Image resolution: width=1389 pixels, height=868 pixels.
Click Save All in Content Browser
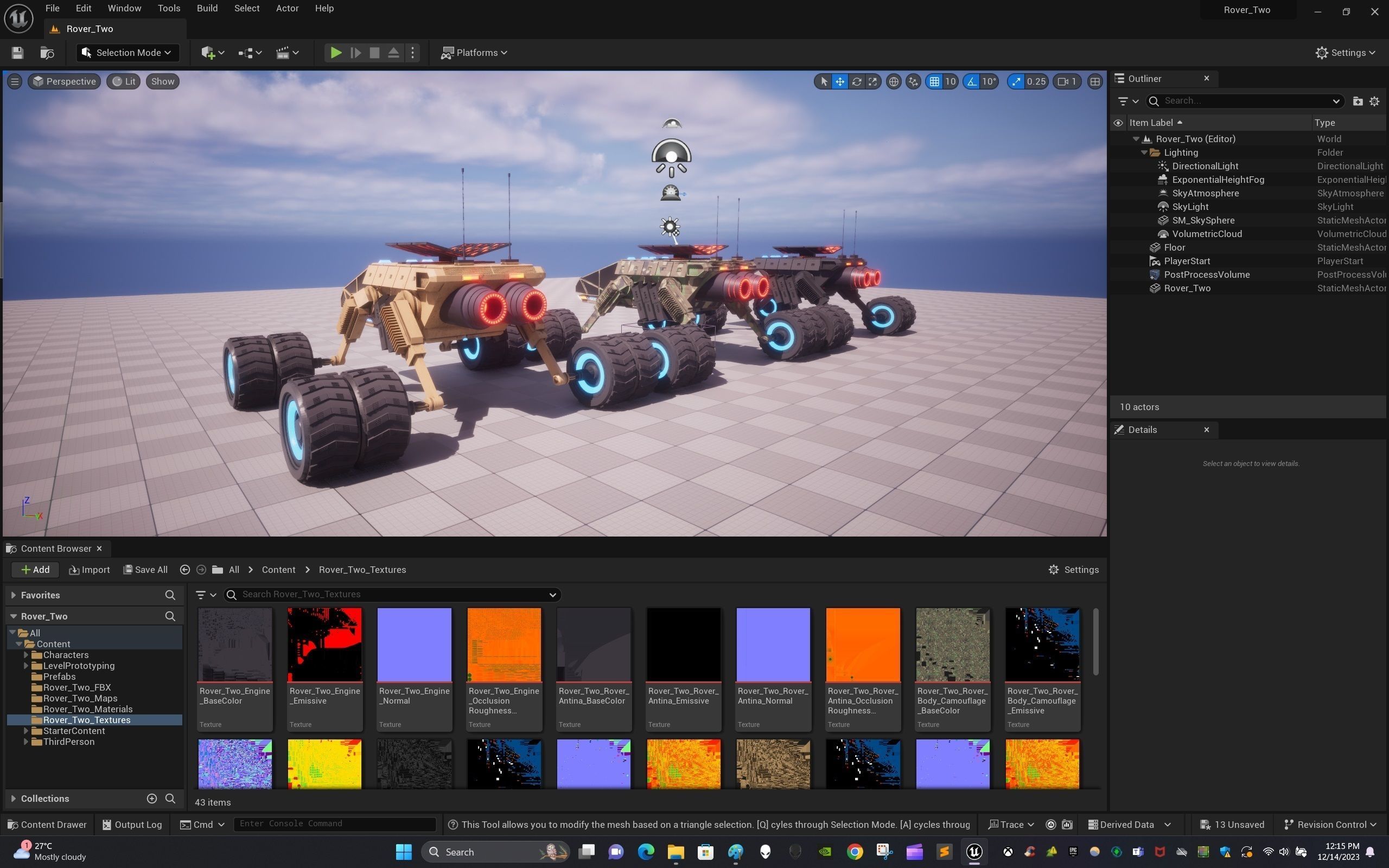[145, 570]
